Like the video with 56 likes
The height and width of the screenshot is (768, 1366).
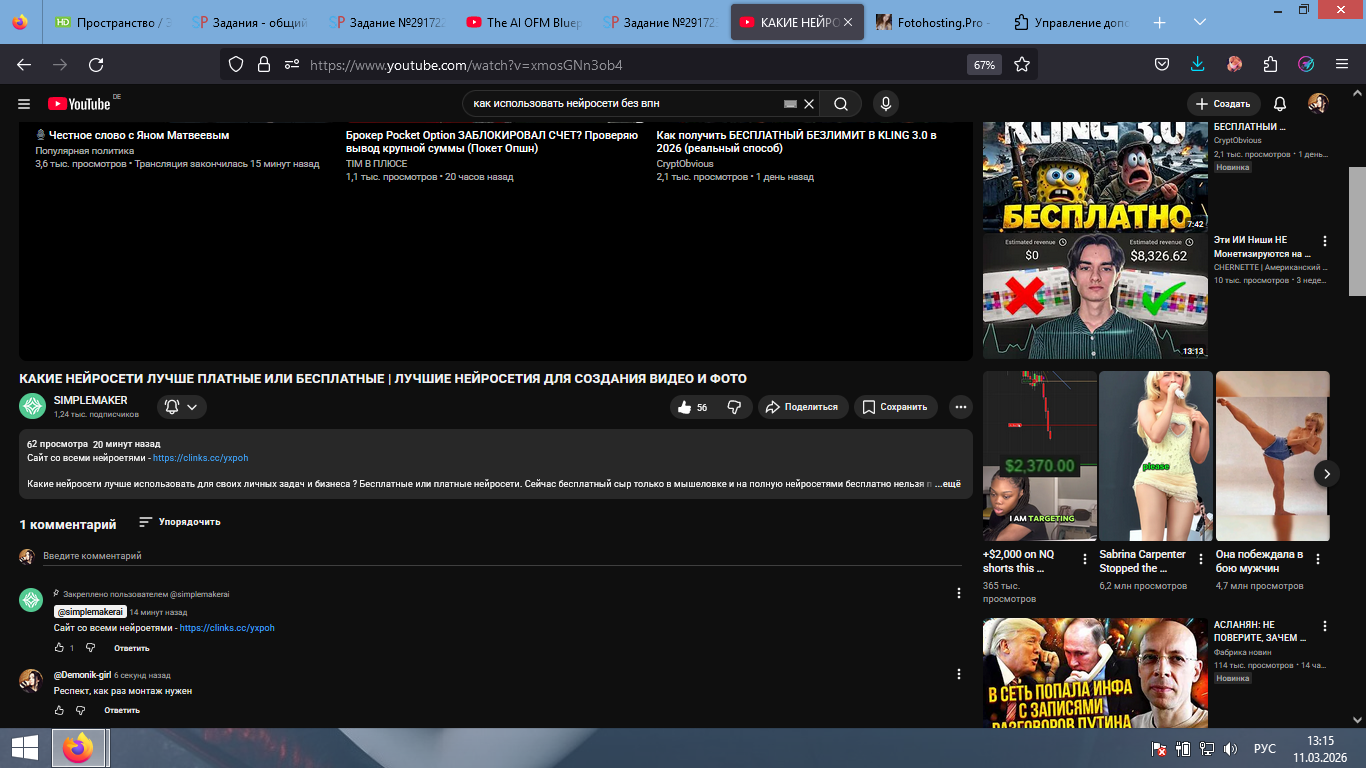(693, 407)
